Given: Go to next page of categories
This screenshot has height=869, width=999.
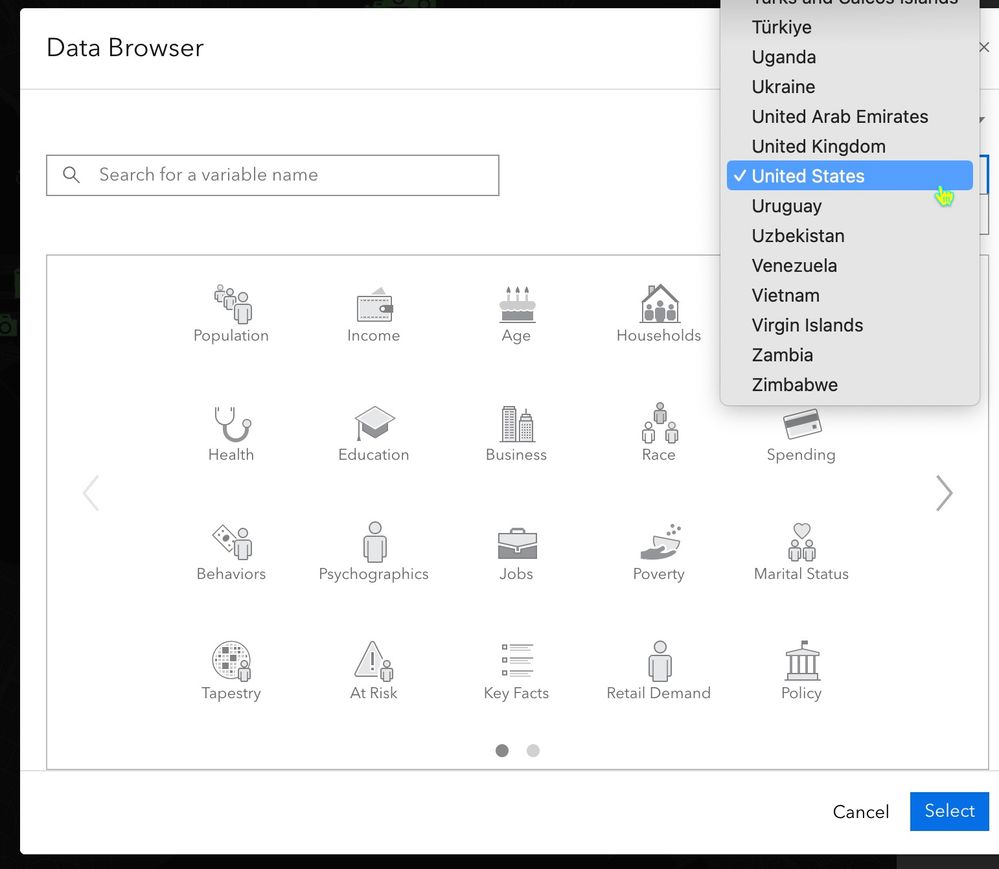Looking at the screenshot, I should [944, 492].
